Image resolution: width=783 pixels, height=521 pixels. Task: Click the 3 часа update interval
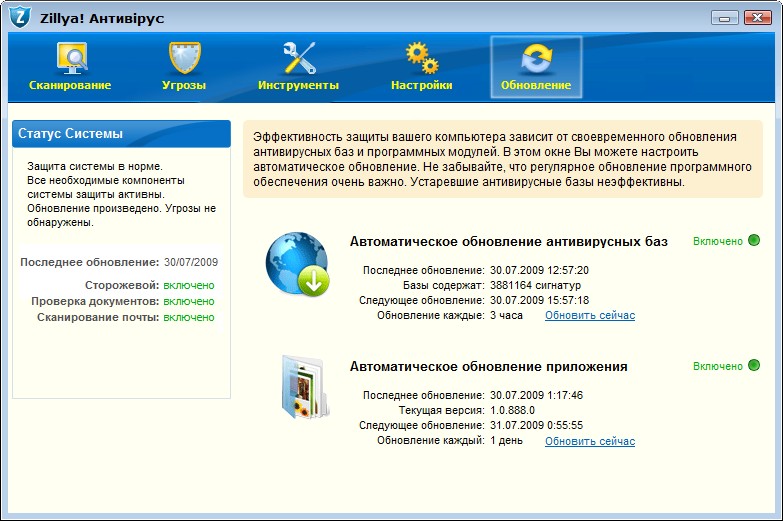506,315
